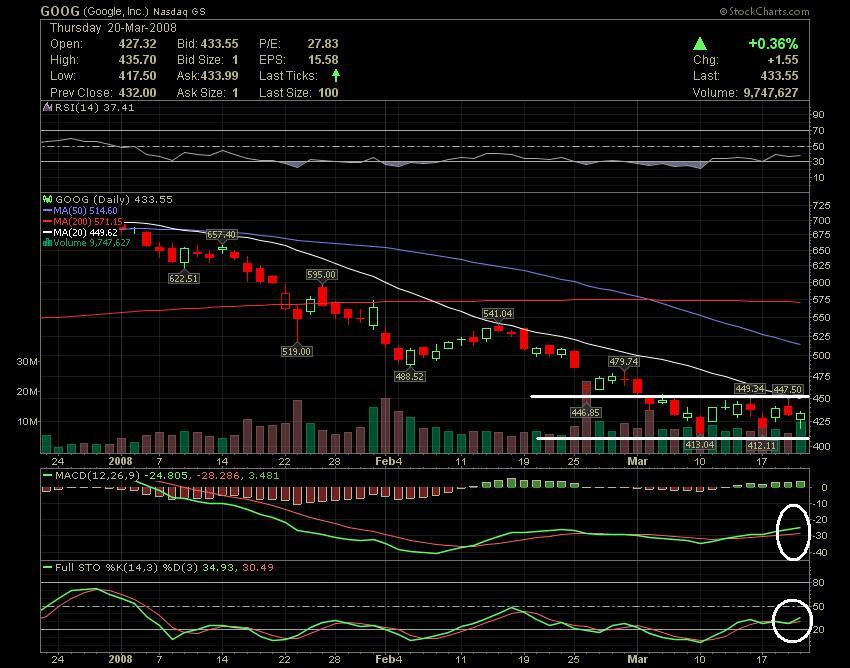Click the MACD legend line marker
Screen dimensions: 850x668
(x=48, y=476)
